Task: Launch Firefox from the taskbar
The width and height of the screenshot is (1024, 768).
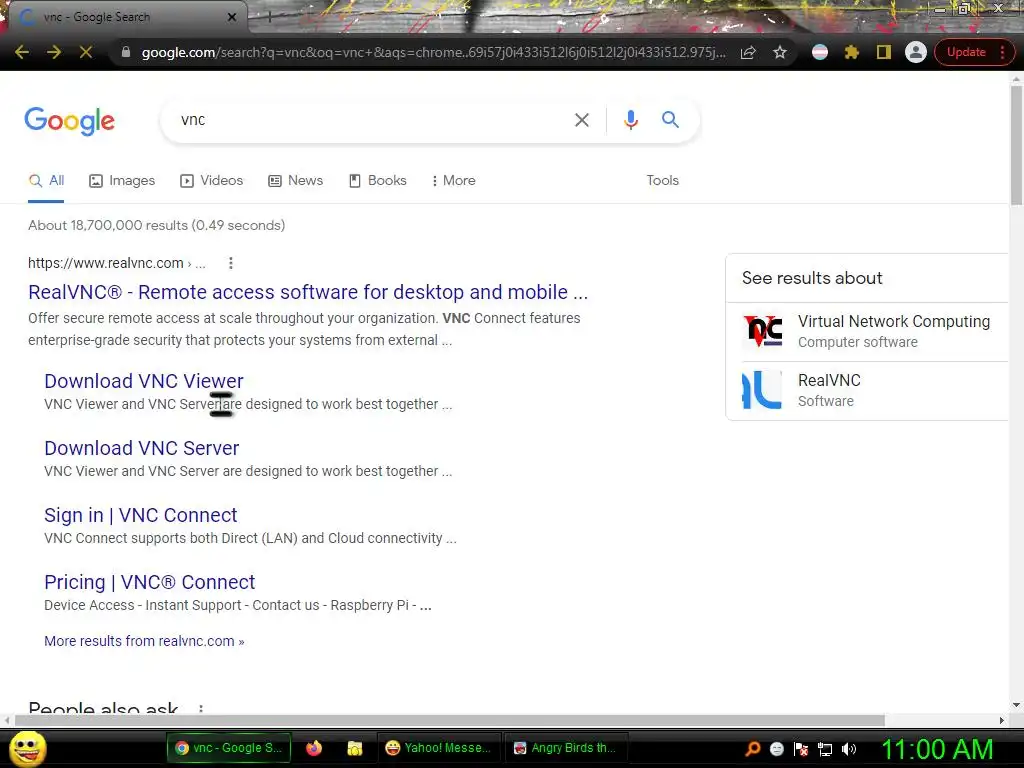Action: [314, 748]
